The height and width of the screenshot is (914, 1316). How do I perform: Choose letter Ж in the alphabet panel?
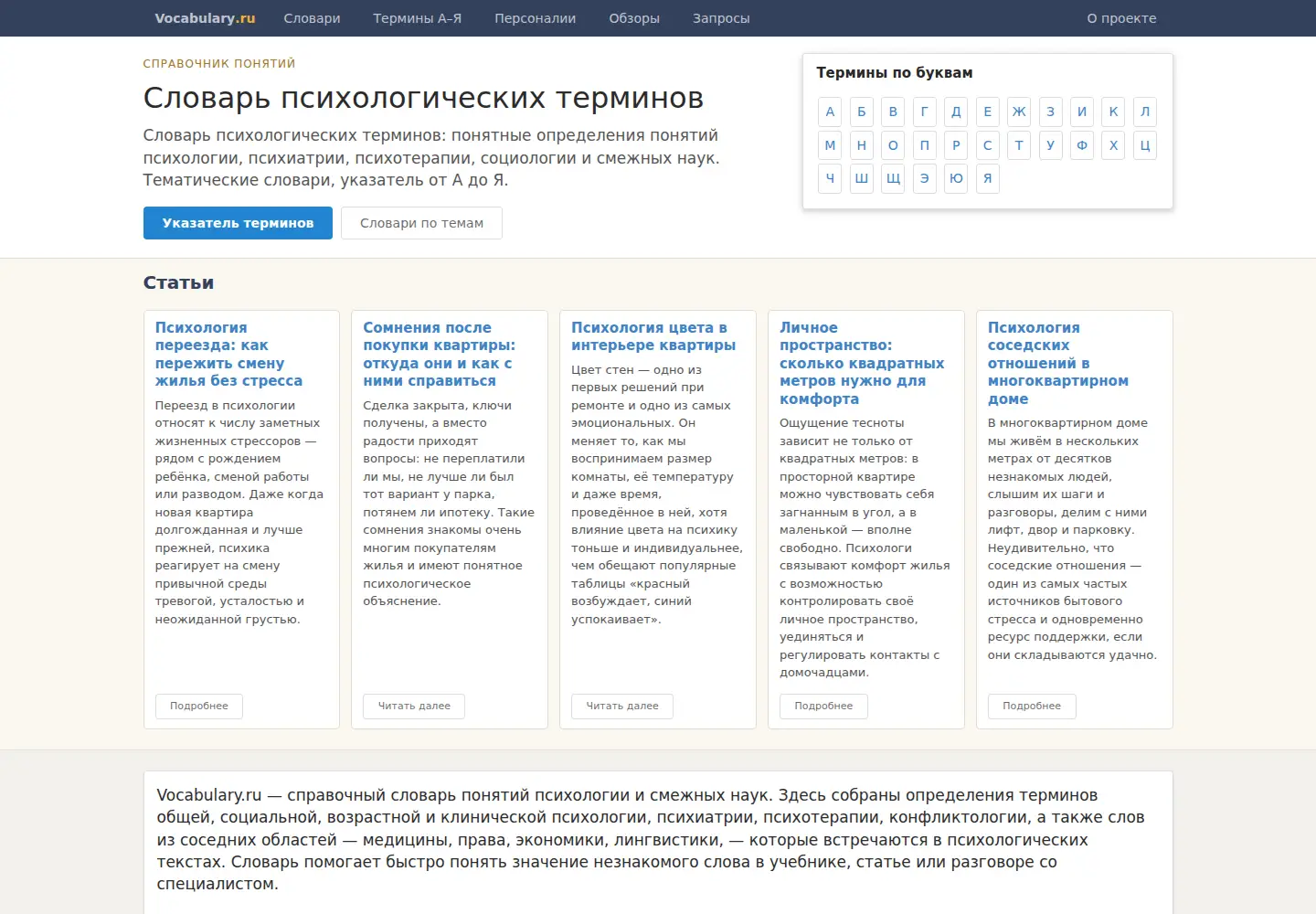pos(1019,112)
